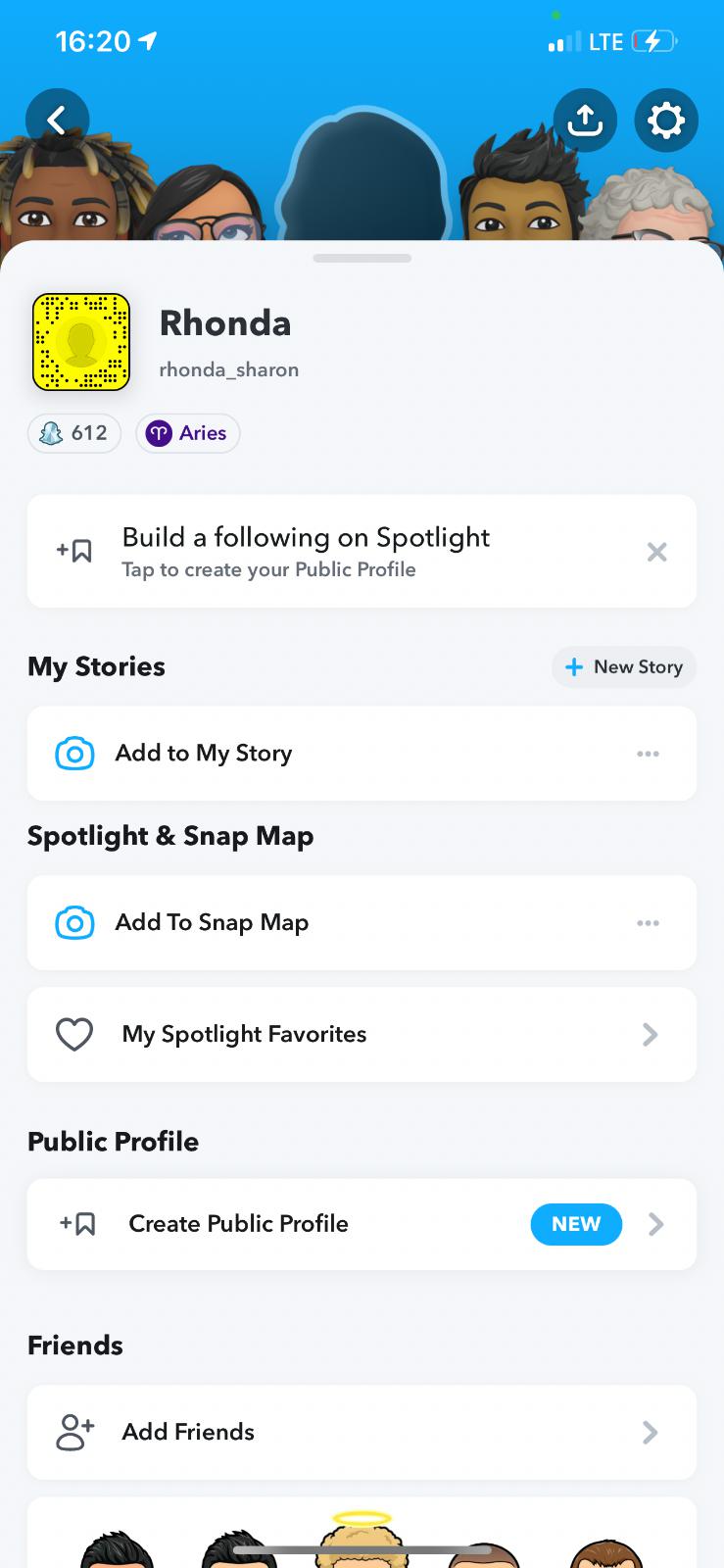Tap the NEW badge on Create Public Profile

click(x=576, y=1224)
